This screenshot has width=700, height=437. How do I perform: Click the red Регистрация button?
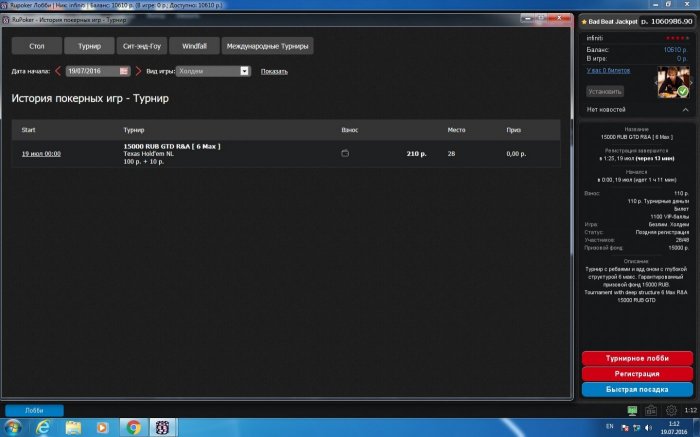click(x=637, y=374)
